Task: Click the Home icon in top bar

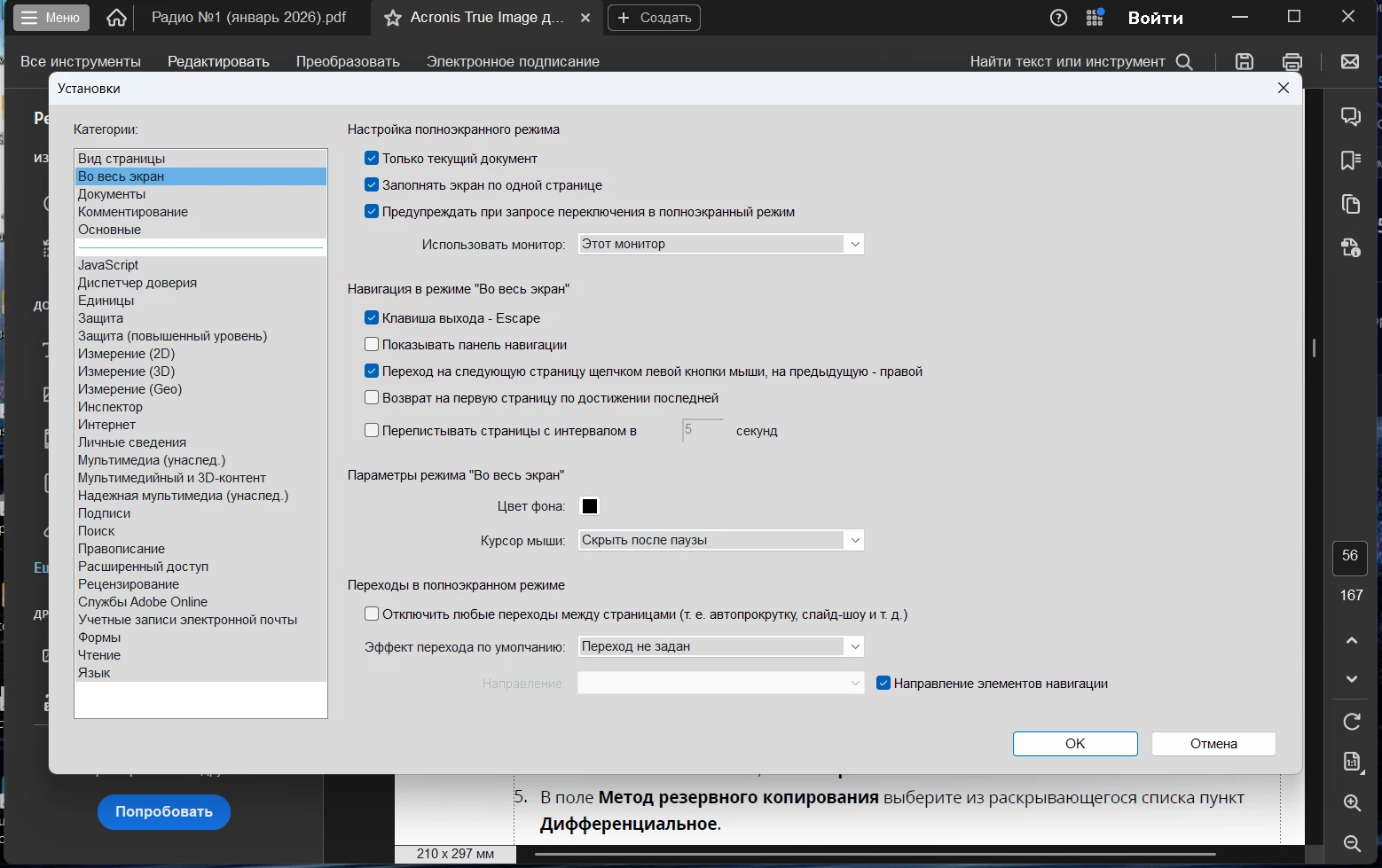Action: (x=116, y=18)
